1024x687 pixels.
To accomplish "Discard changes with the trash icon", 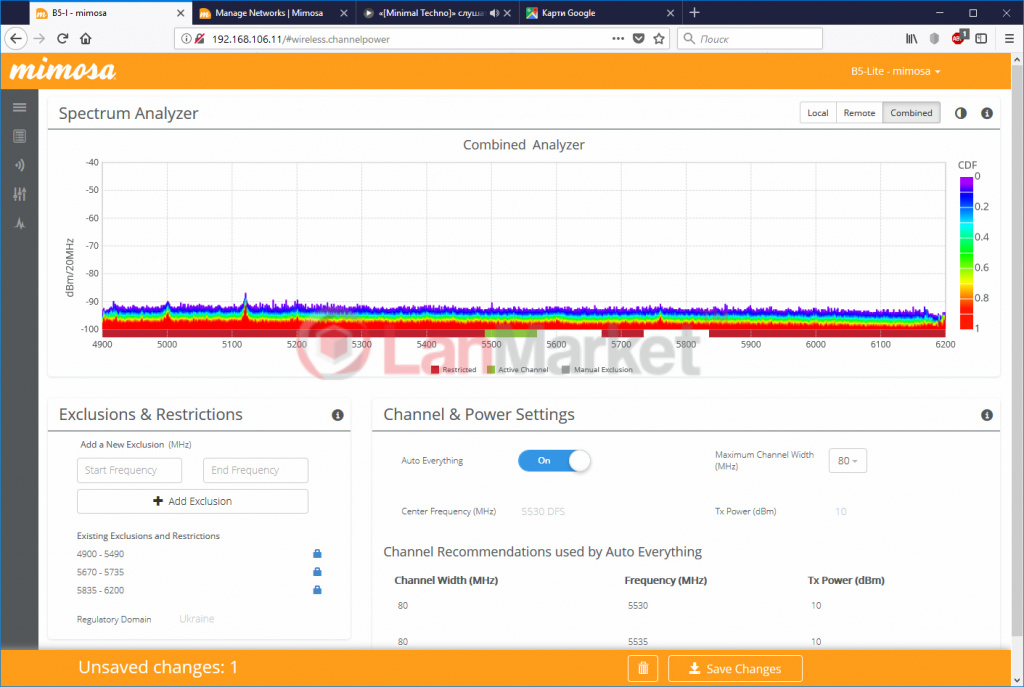I will pos(643,668).
